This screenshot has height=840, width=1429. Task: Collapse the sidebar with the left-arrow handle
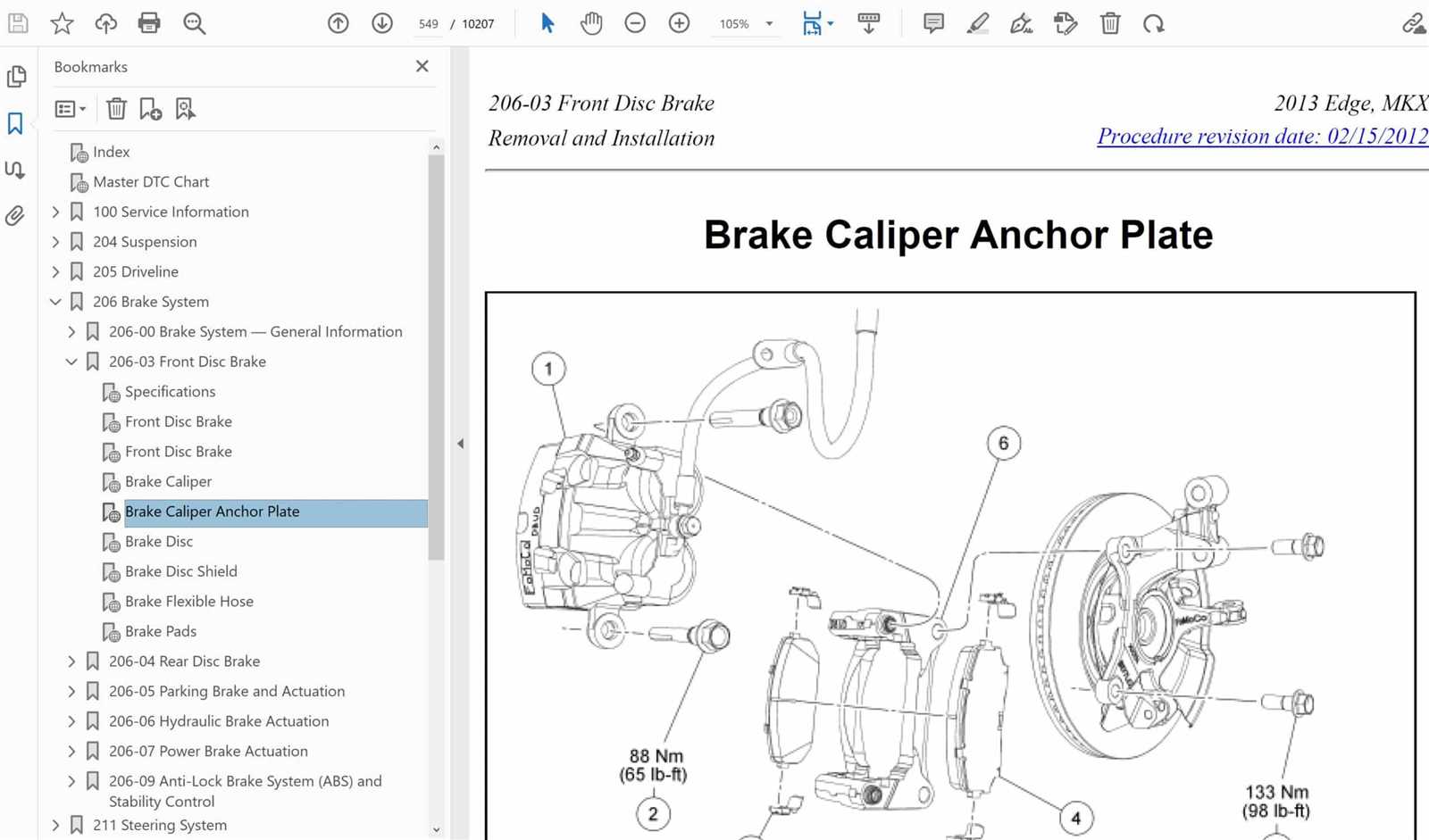(x=460, y=444)
